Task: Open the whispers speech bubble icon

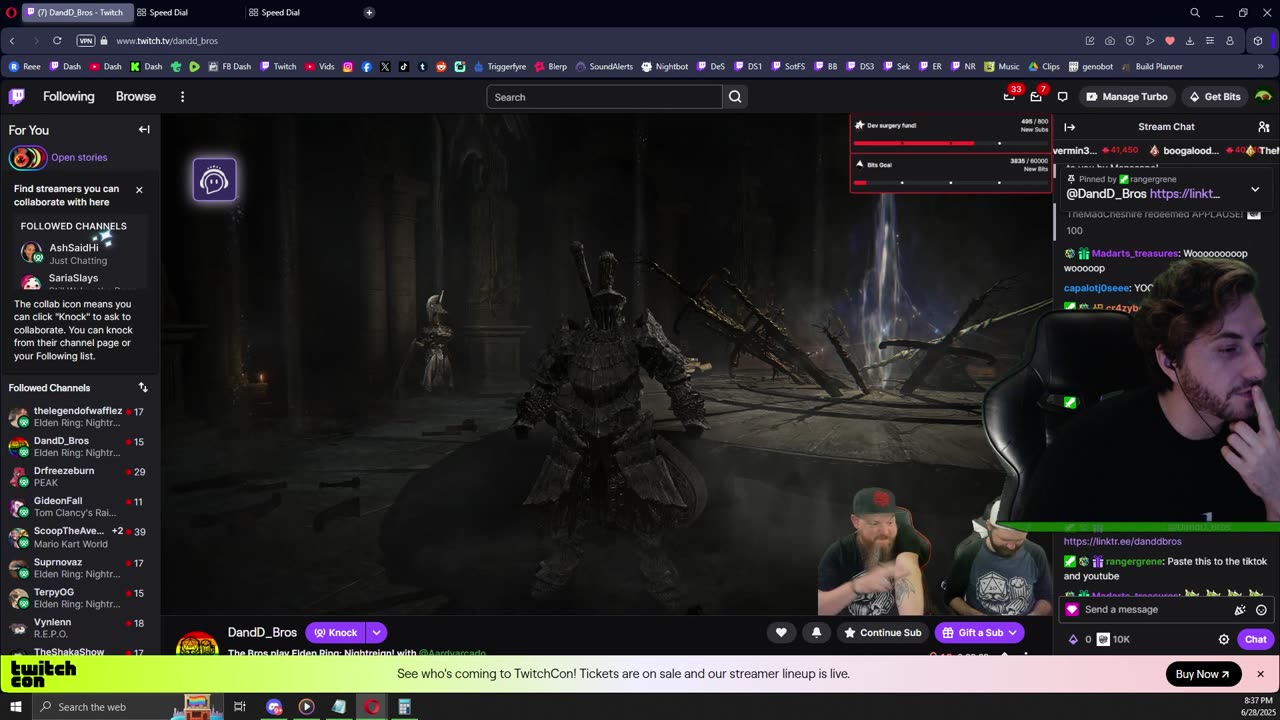Action: click(1062, 97)
